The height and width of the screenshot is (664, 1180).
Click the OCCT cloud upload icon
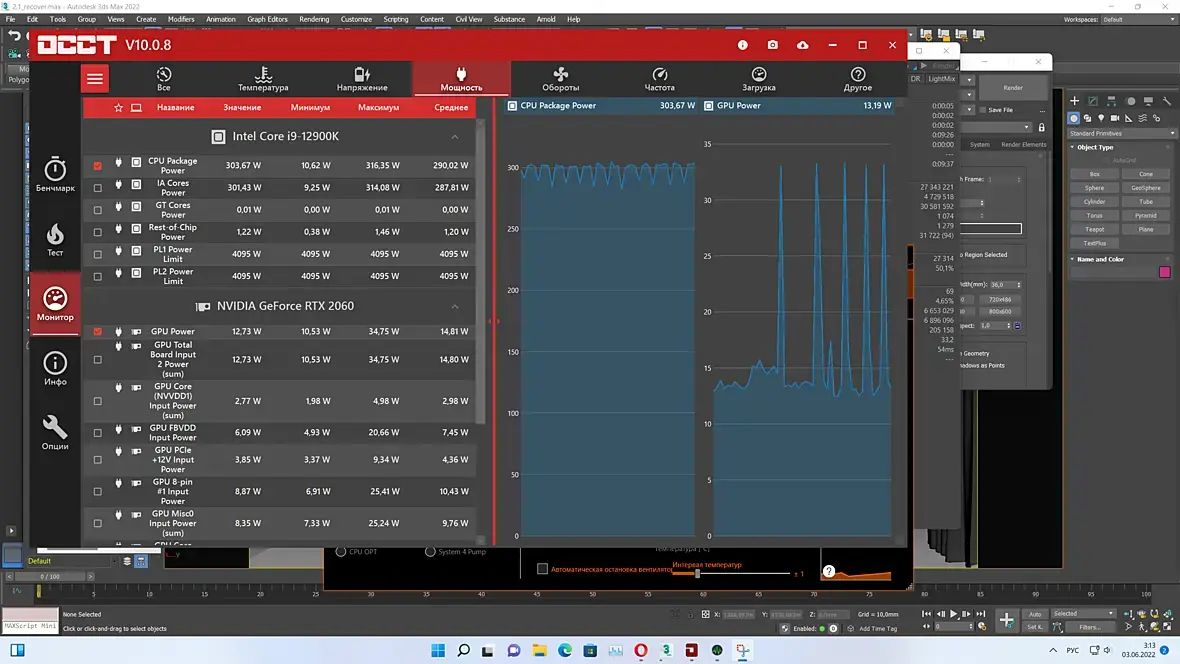click(802, 45)
